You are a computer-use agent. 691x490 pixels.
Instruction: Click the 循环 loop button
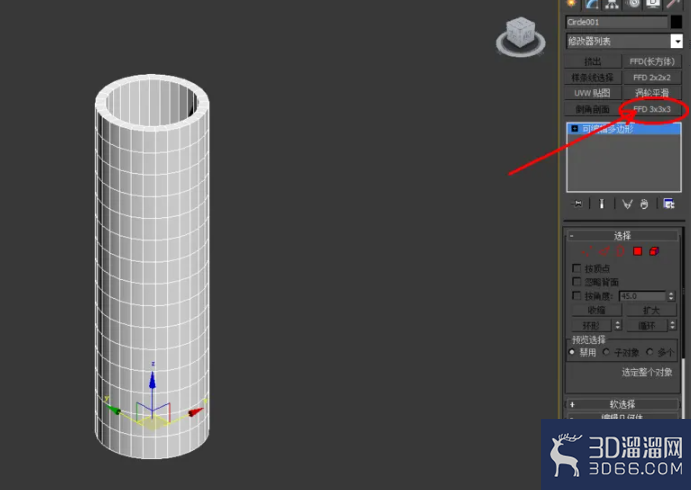tap(646, 325)
